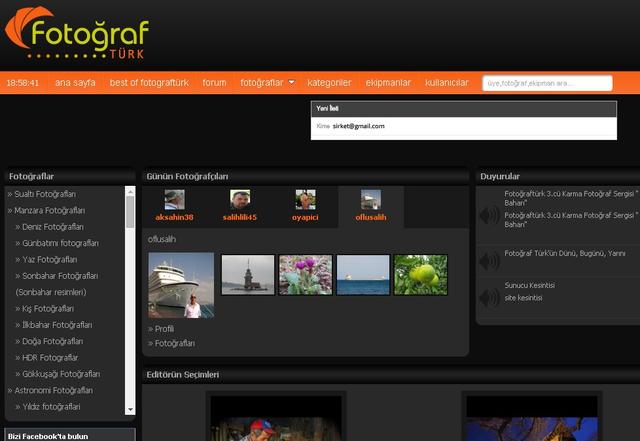Click the Kime email field sirket@gmail.com
This screenshot has width=640, height=441.
pyautogui.click(x=464, y=126)
